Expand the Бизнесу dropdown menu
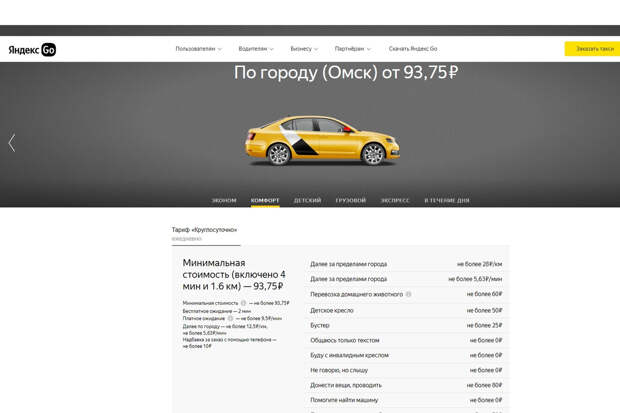This screenshot has width=620, height=413. point(304,49)
